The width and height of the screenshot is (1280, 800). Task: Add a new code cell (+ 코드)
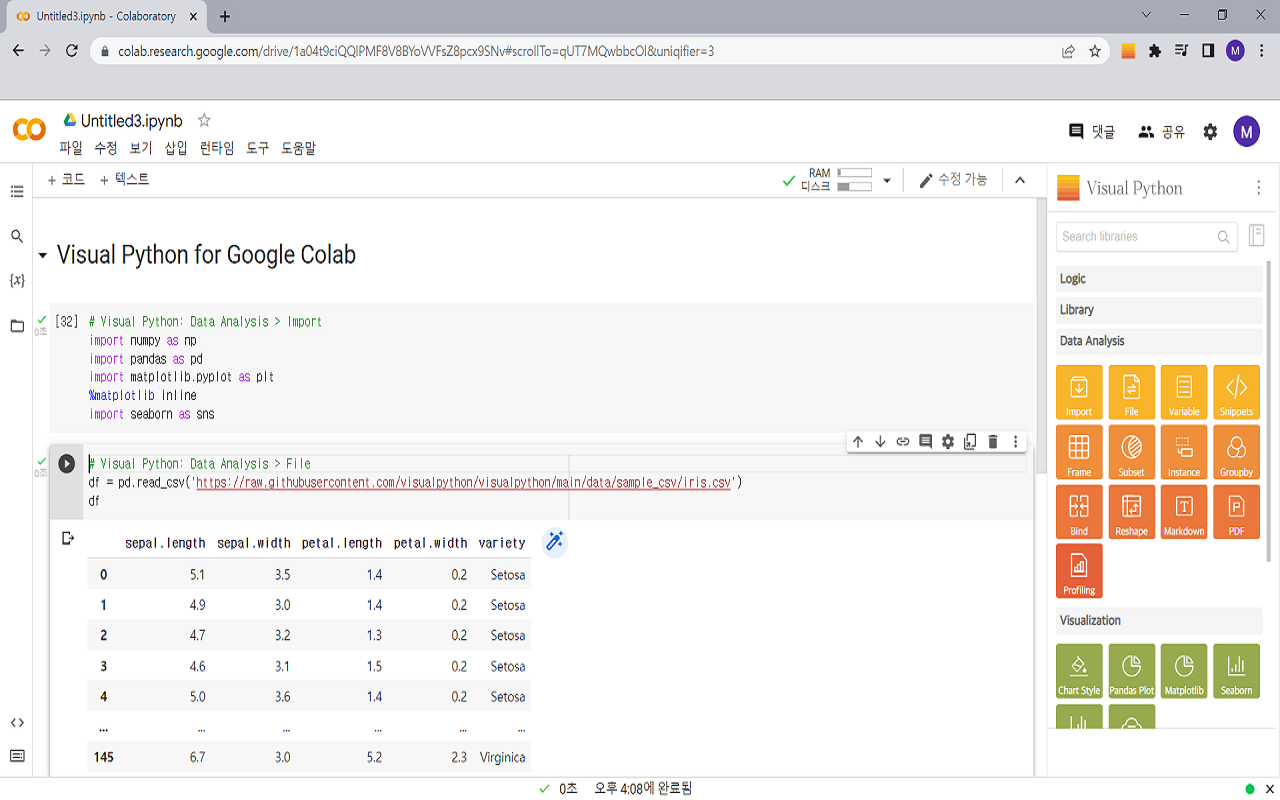(66, 180)
